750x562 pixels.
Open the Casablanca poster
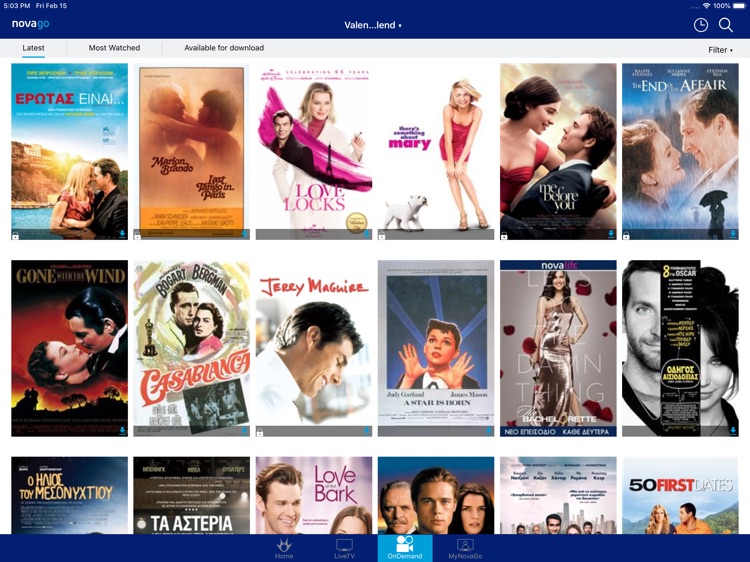point(191,348)
